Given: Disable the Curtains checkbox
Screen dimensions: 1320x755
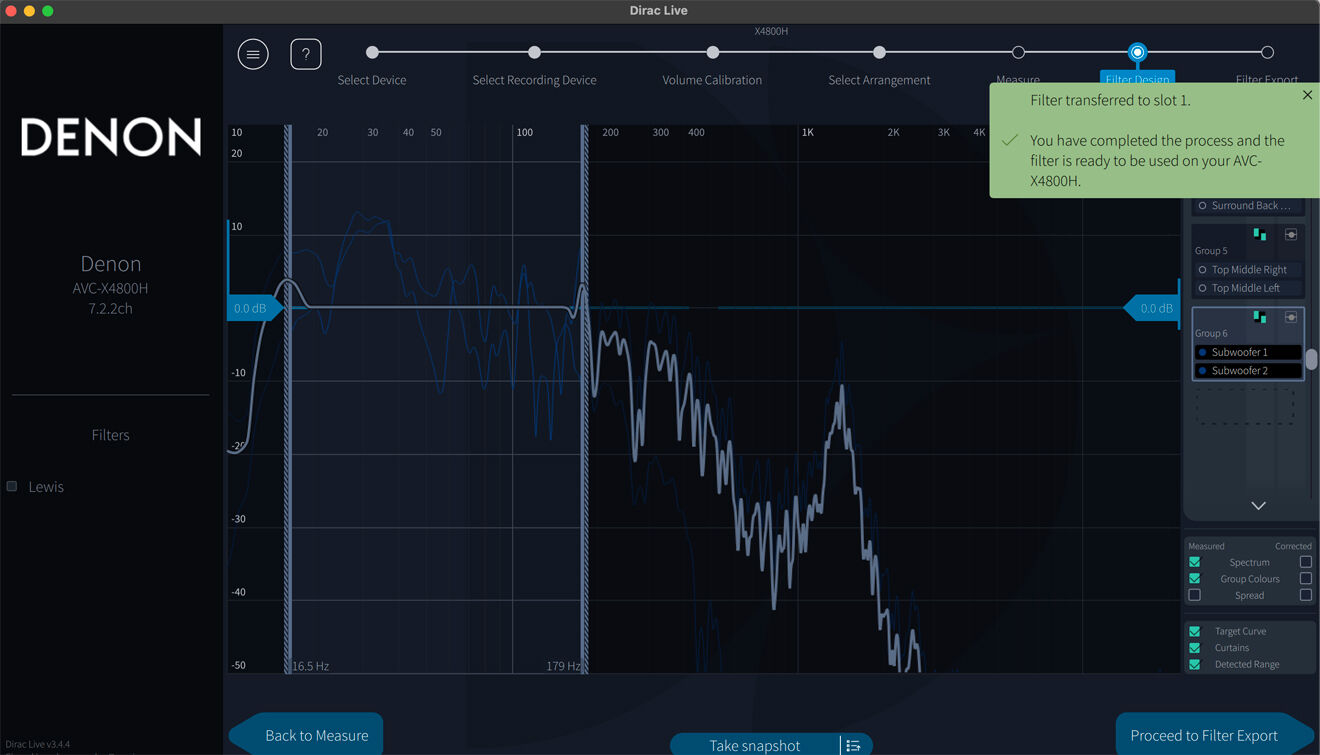Looking at the screenshot, I should 1194,648.
